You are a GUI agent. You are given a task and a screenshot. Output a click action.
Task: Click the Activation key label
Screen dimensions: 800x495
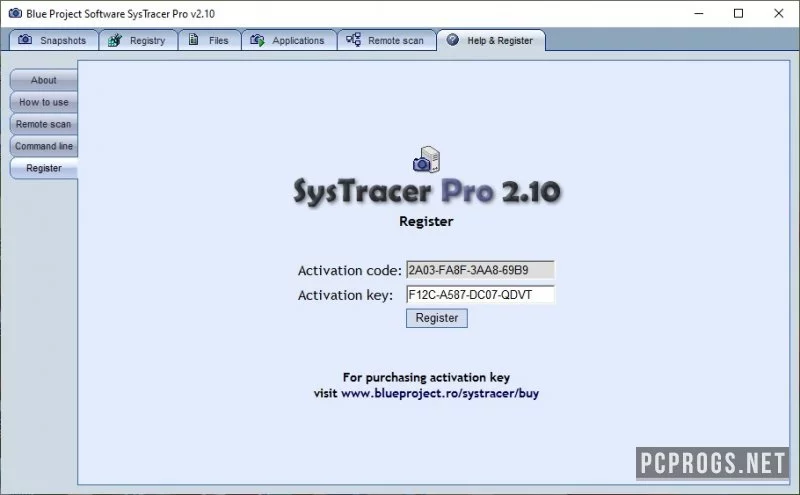click(345, 295)
